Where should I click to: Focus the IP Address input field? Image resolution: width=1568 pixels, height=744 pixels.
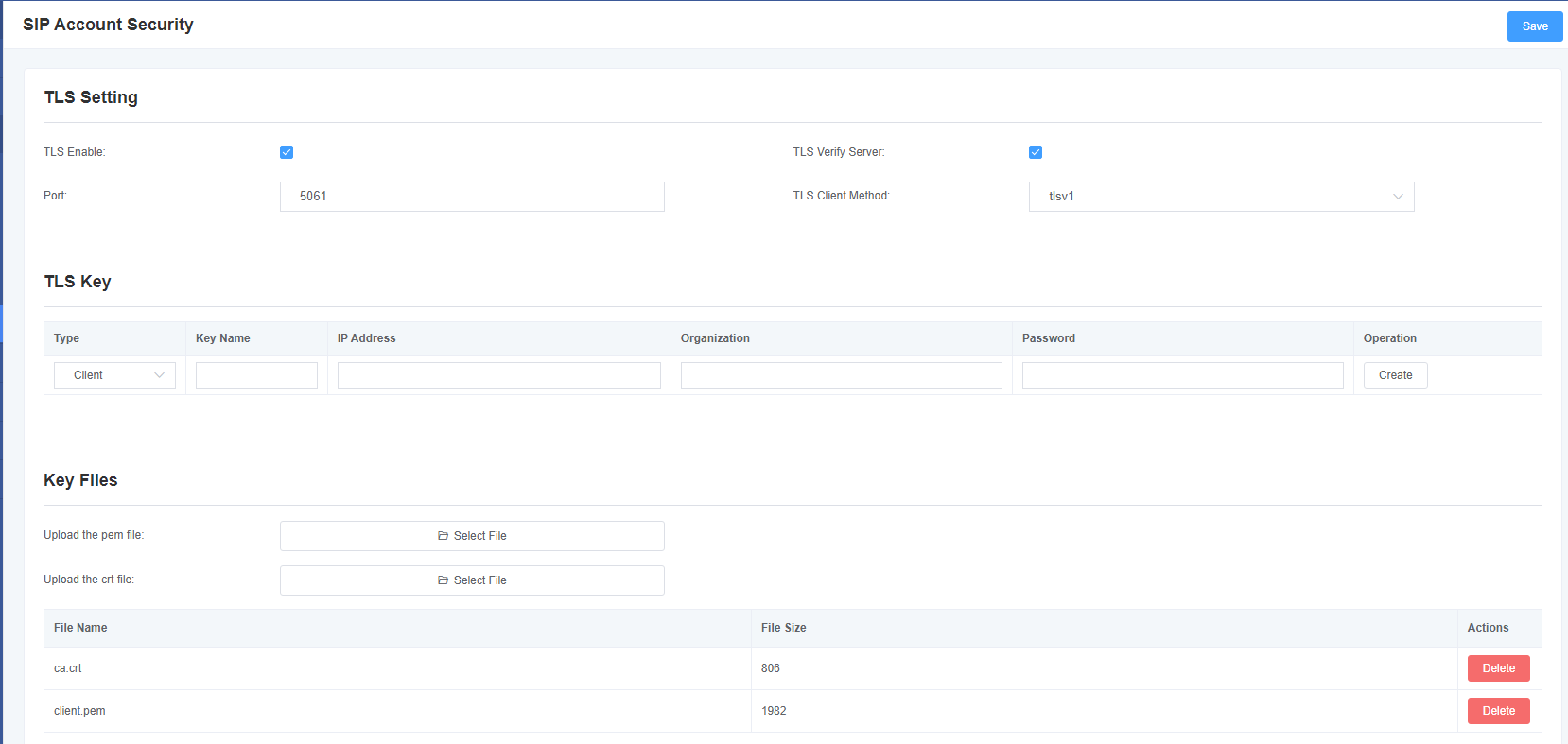[x=498, y=375]
